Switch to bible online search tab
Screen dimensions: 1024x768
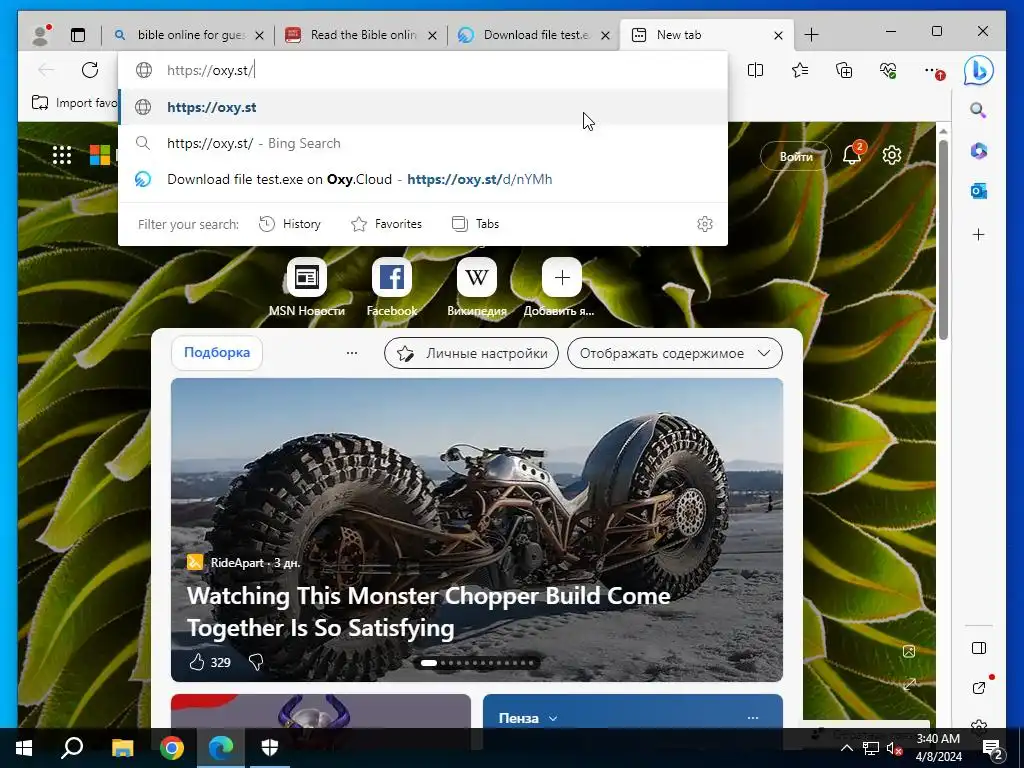tap(188, 35)
